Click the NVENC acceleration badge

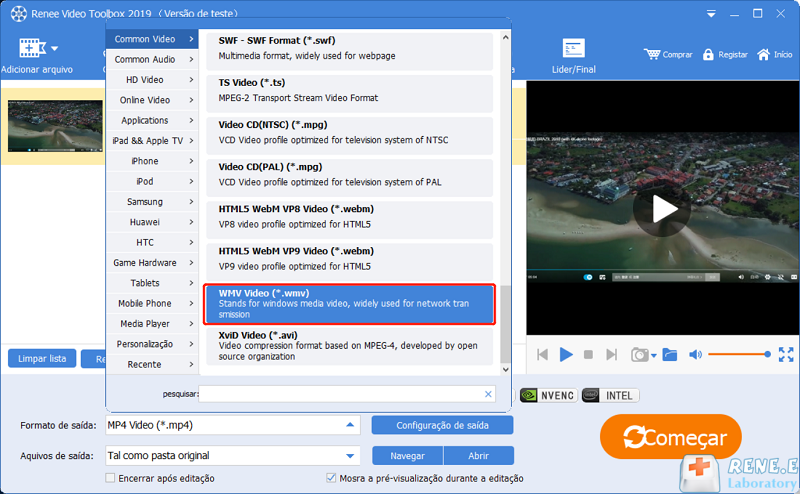[x=548, y=396]
